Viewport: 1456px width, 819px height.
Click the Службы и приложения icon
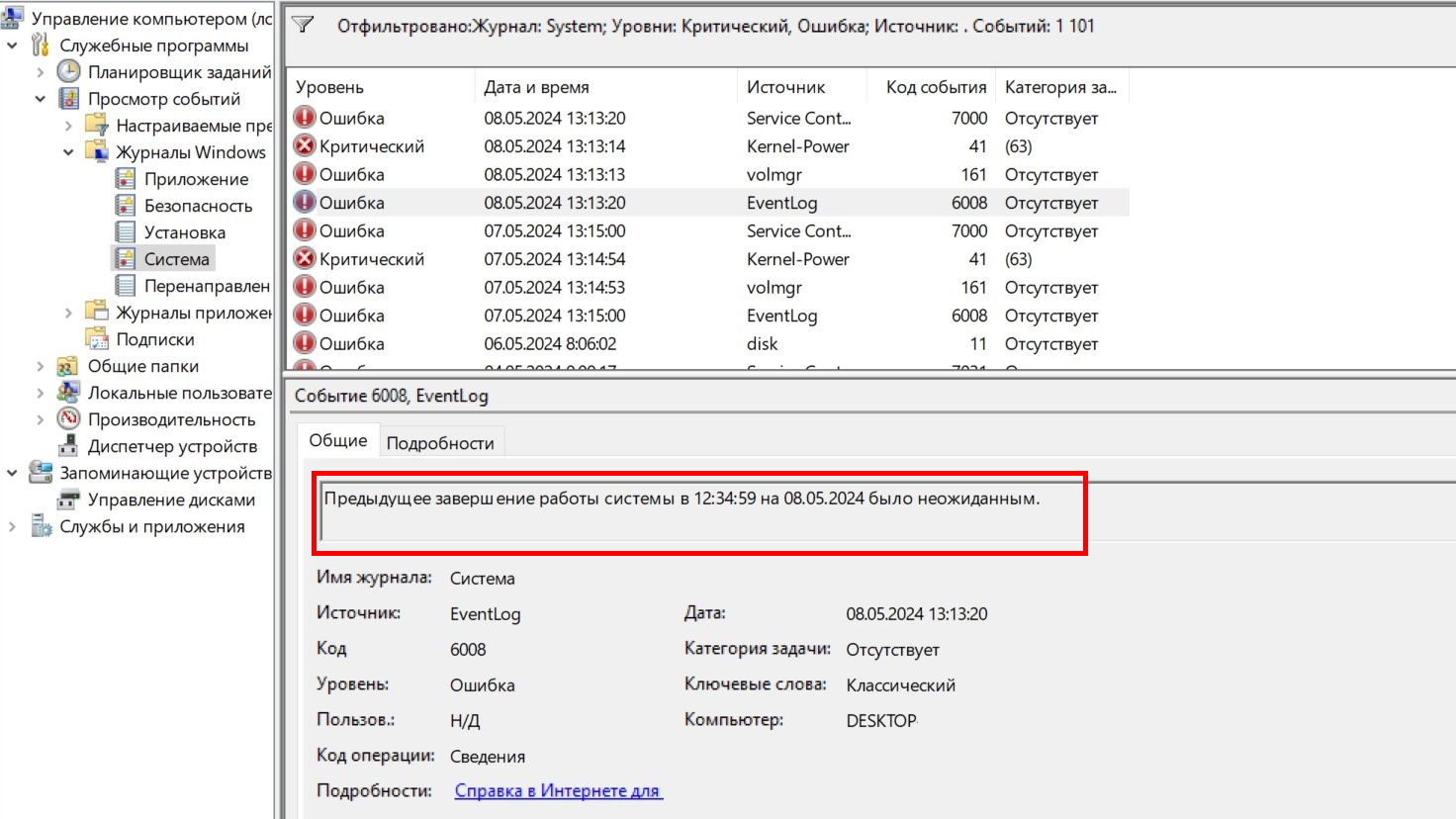coord(41,525)
